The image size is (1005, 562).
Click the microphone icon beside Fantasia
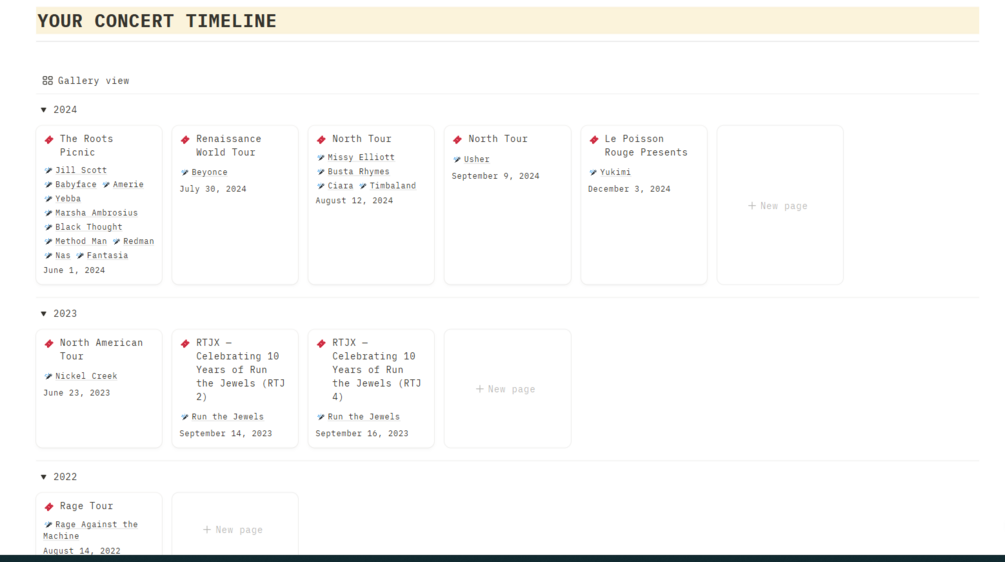click(80, 256)
